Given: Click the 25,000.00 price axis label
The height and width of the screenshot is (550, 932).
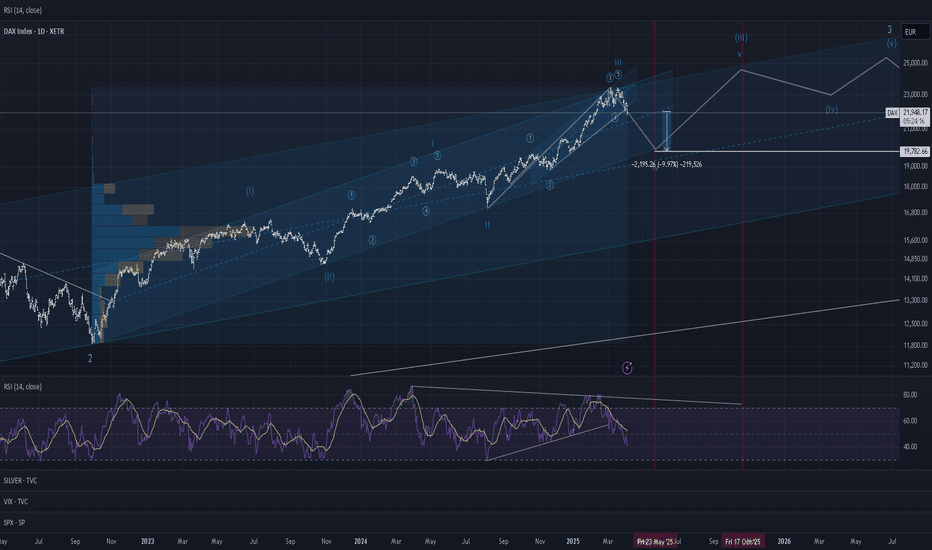Looking at the screenshot, I should click(915, 62).
